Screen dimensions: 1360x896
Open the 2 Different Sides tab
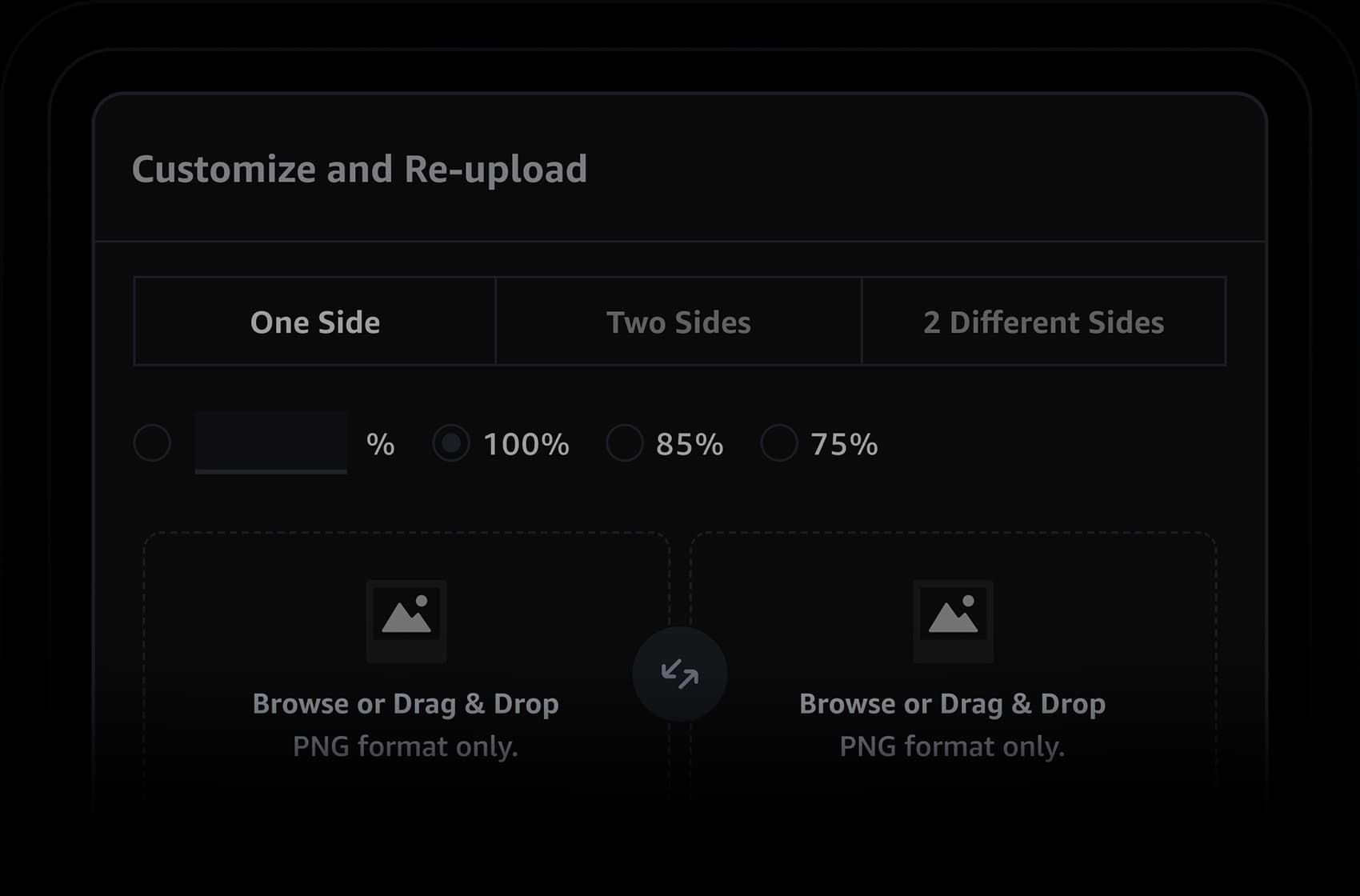1044,322
